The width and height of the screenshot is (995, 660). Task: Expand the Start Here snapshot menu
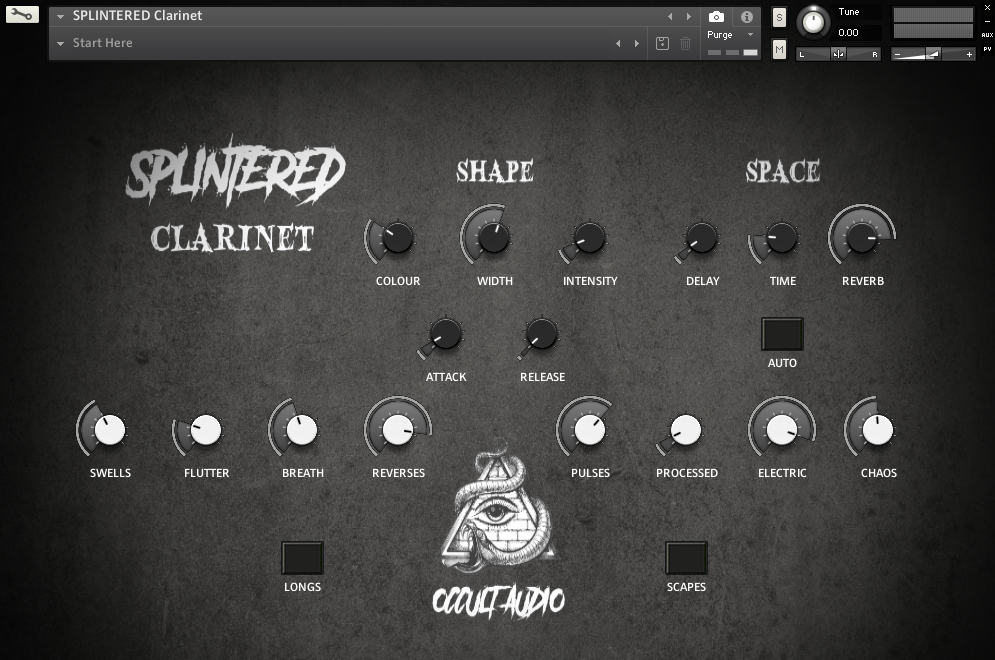[x=60, y=44]
